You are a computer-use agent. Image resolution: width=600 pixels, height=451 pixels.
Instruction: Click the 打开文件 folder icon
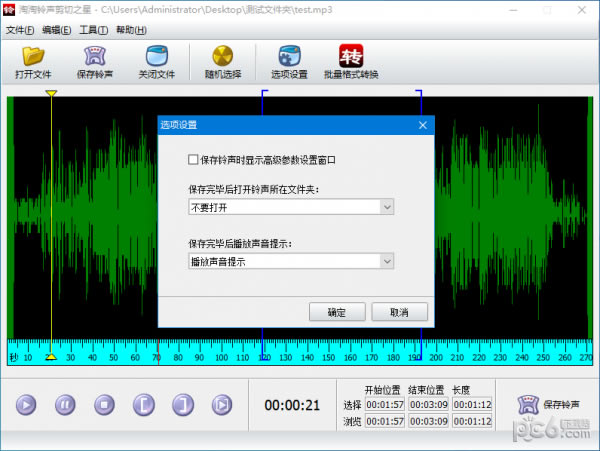pyautogui.click(x=33, y=56)
